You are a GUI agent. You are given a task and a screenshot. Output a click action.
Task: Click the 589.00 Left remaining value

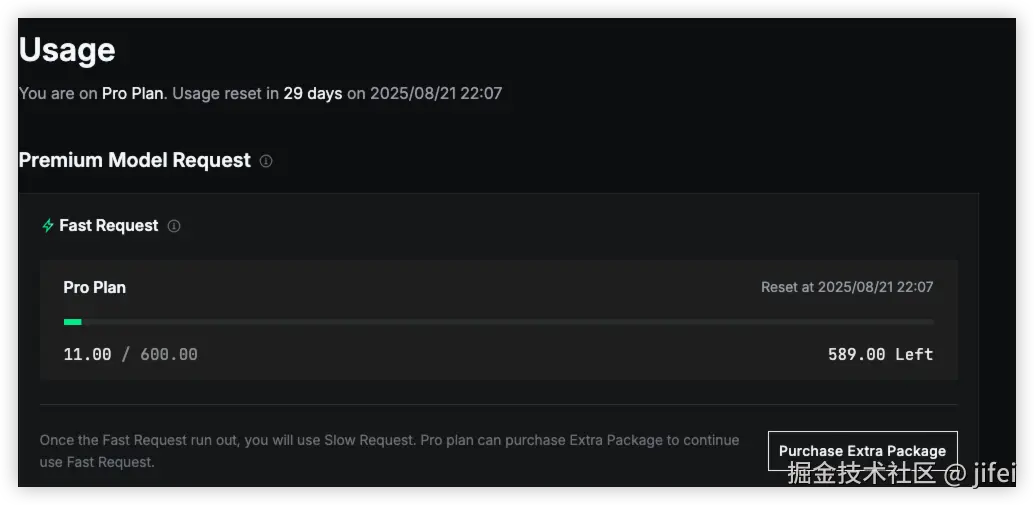click(880, 355)
